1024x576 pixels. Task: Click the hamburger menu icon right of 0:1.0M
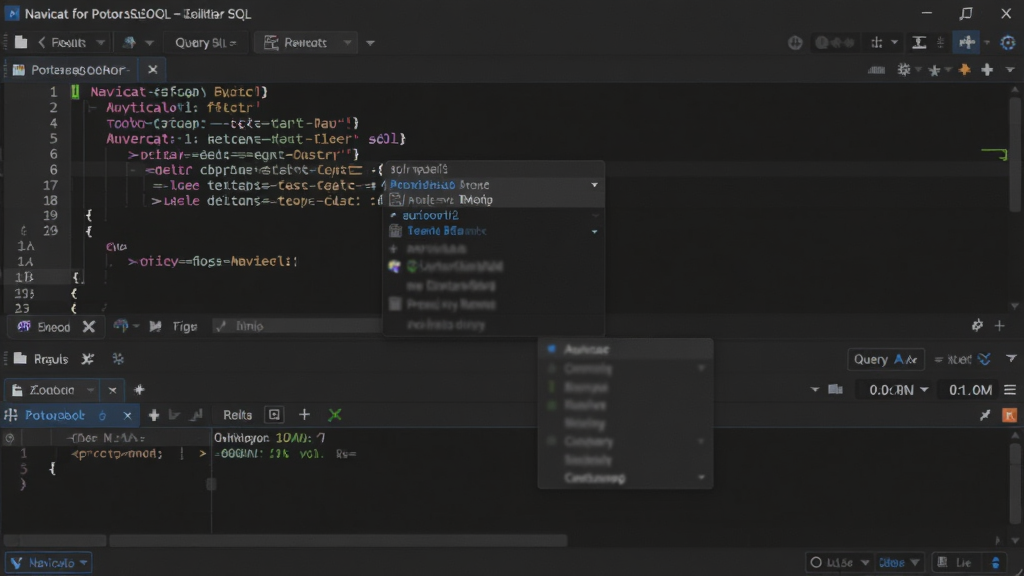pos(1010,390)
